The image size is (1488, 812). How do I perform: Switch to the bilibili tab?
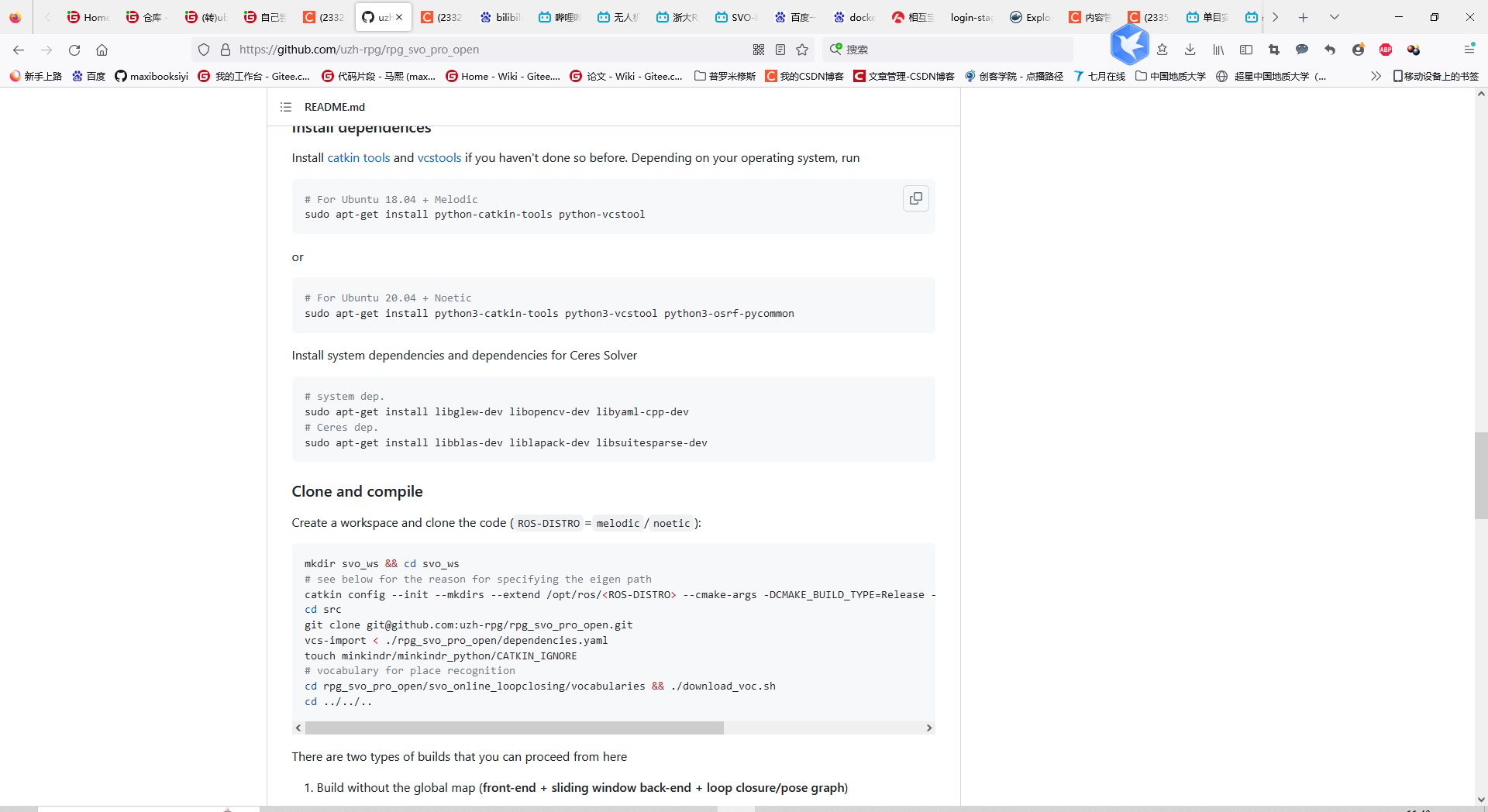[500, 17]
